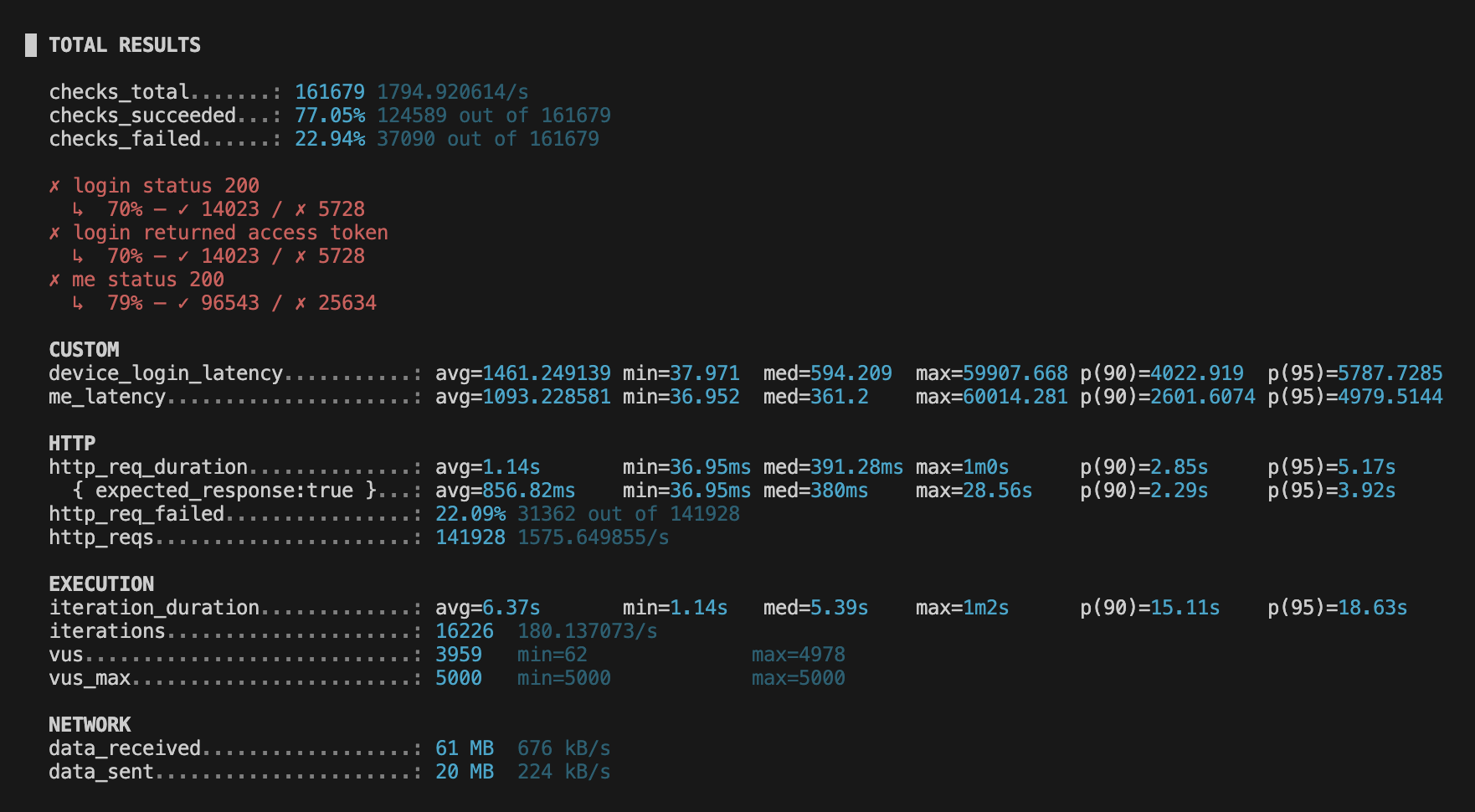This screenshot has height=812, width=1475.
Task: Click the arrow icon under "login status 200"
Action: [78, 209]
